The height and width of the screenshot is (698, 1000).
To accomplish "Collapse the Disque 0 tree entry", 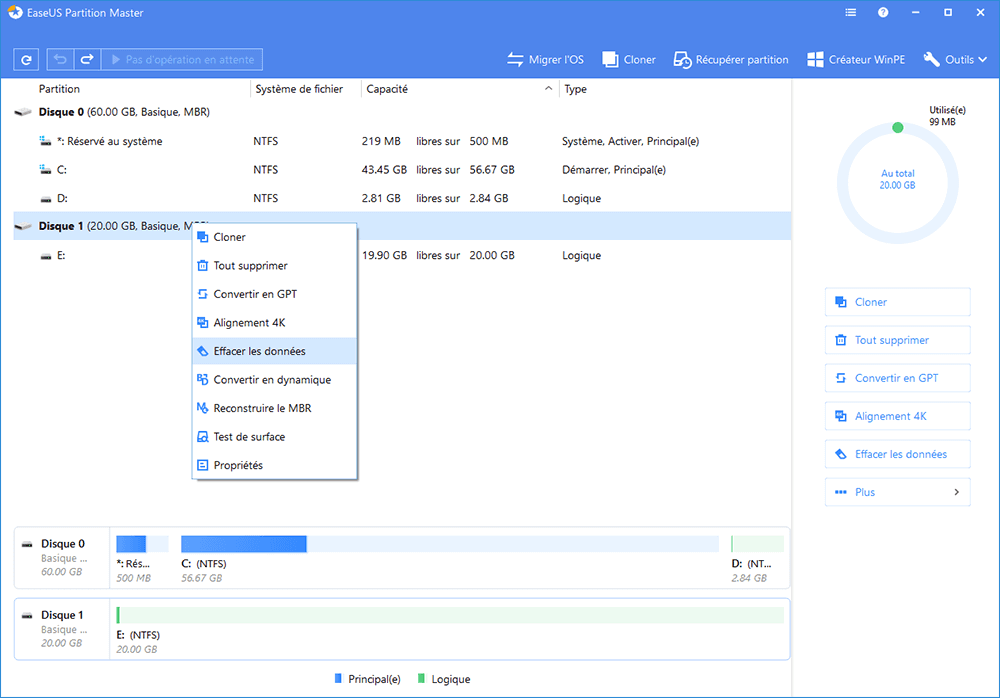I will [22, 112].
